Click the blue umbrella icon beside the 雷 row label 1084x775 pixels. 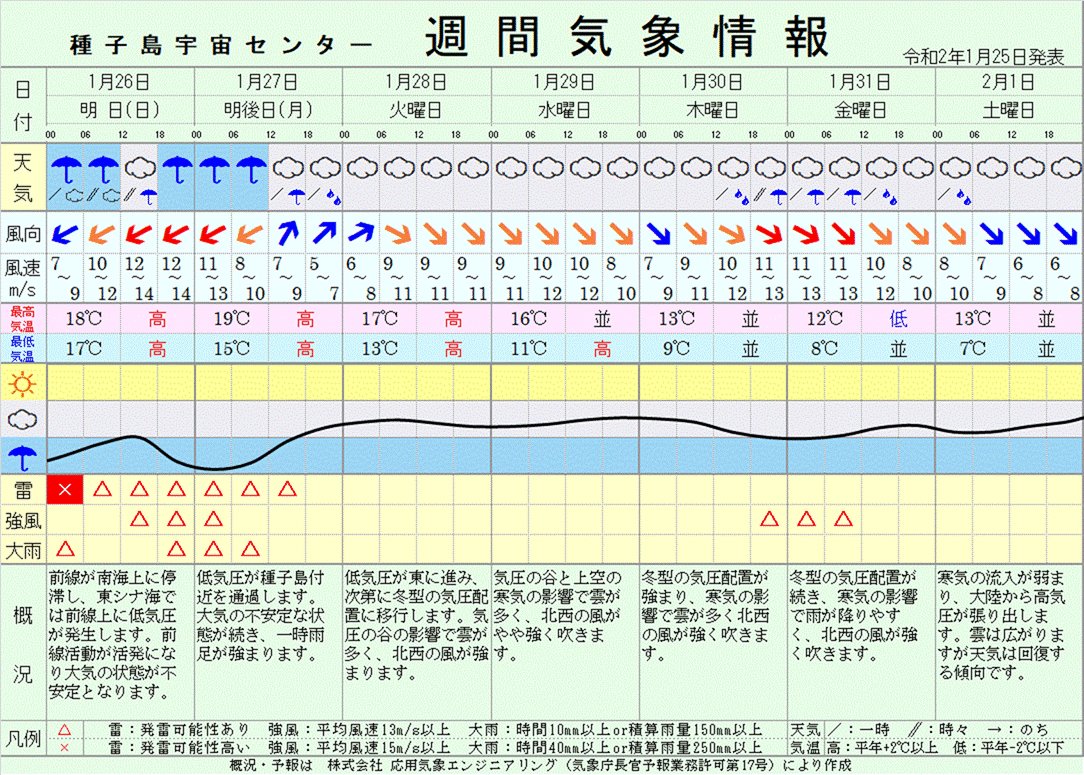[22, 457]
